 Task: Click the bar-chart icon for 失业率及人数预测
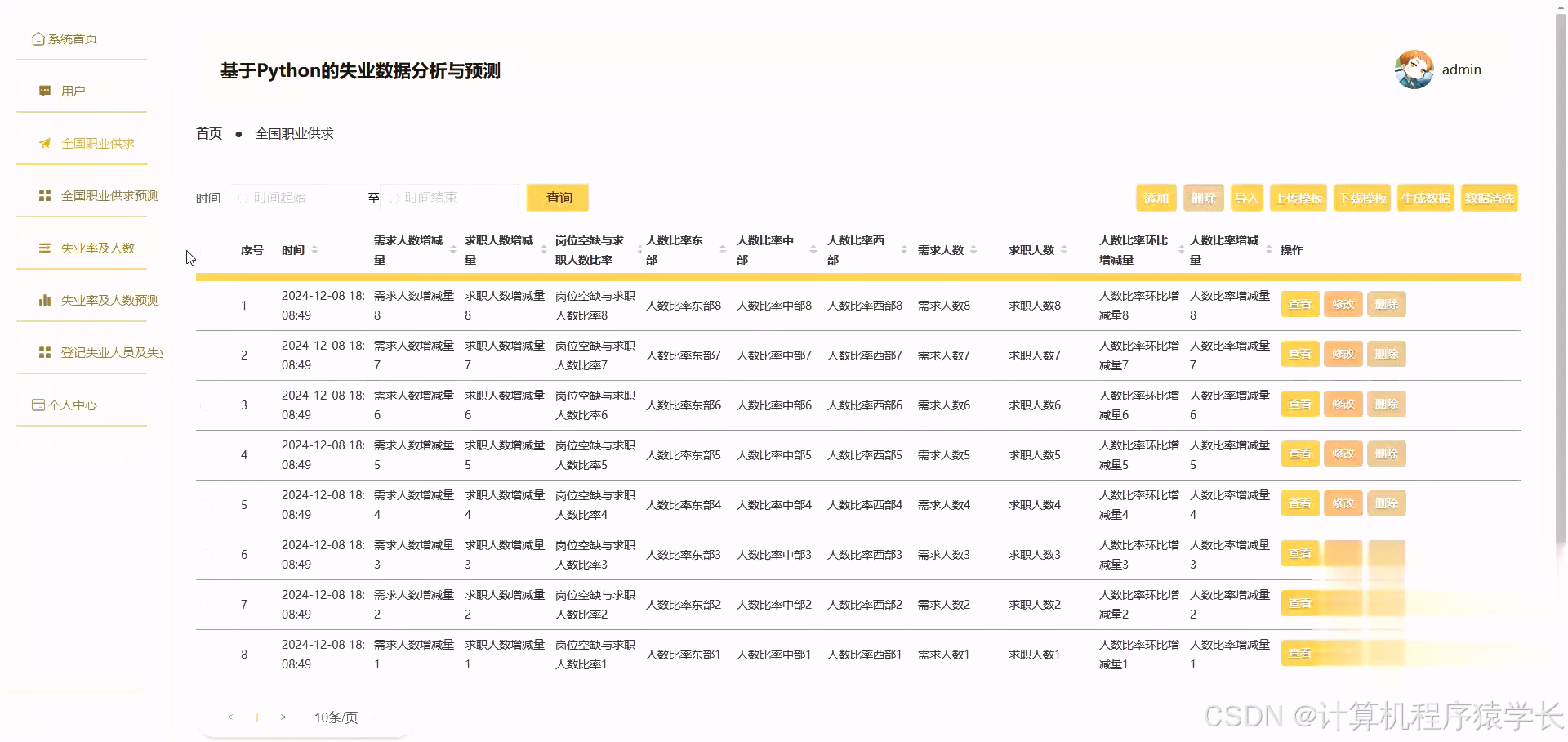point(45,300)
